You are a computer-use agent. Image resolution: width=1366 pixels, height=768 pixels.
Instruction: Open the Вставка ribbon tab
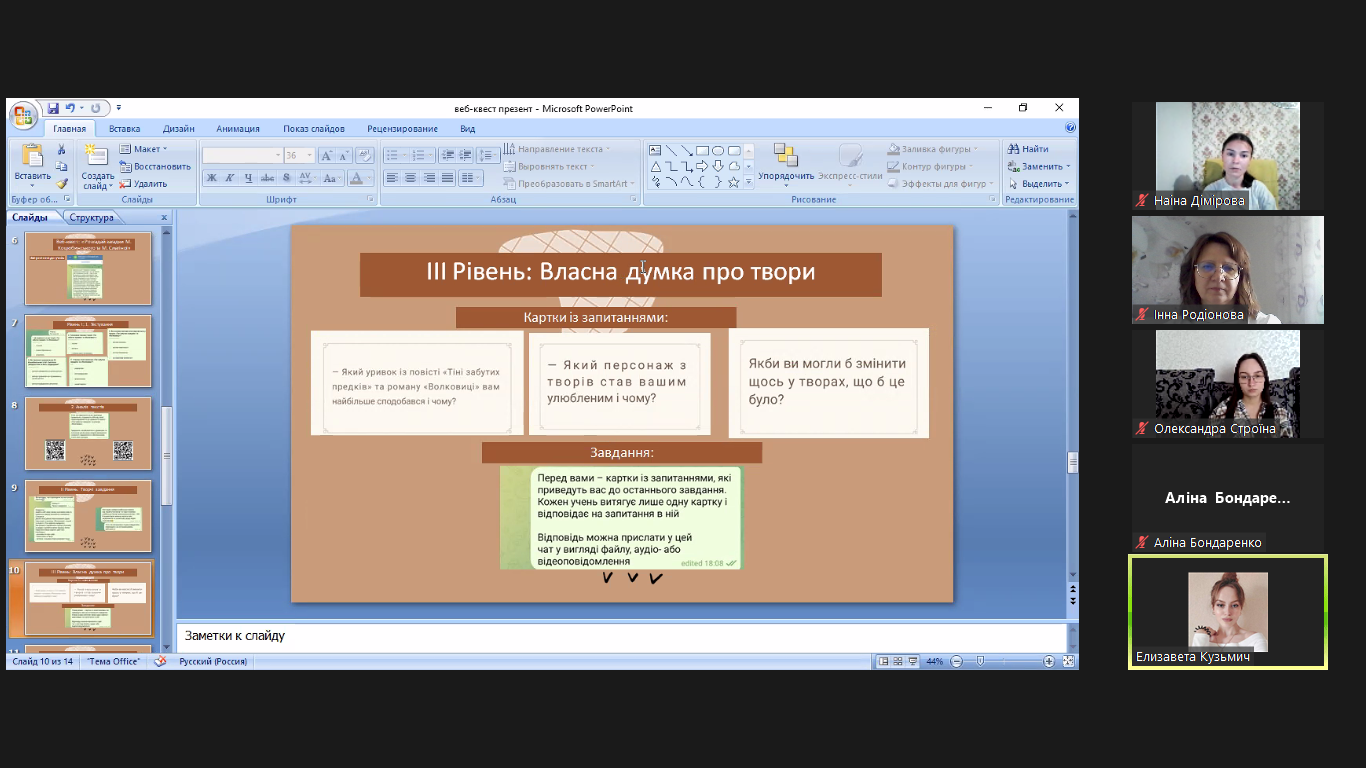pos(124,129)
